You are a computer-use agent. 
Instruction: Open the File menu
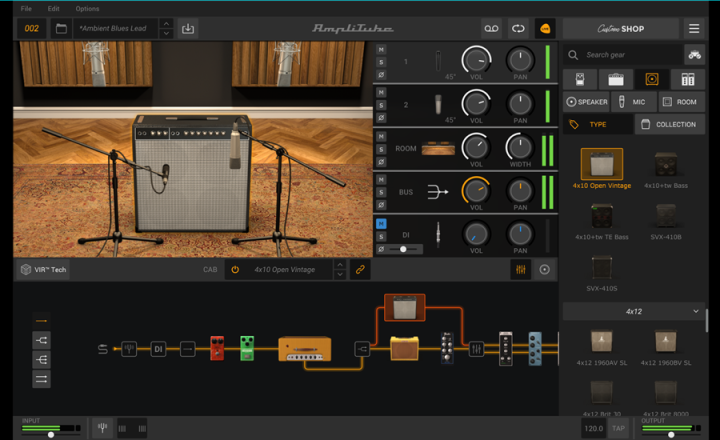(x=26, y=9)
